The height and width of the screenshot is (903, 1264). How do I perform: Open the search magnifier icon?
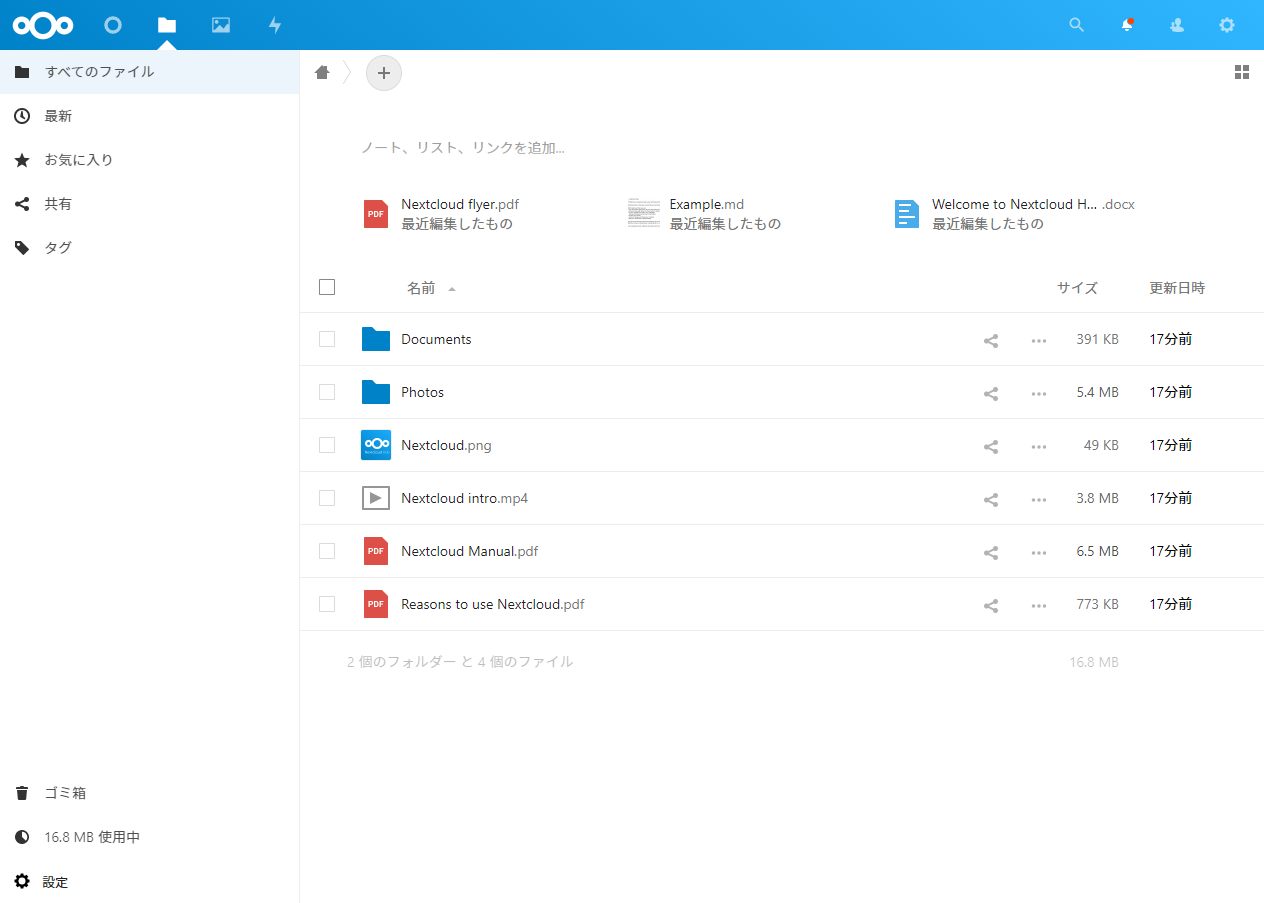pos(1077,25)
